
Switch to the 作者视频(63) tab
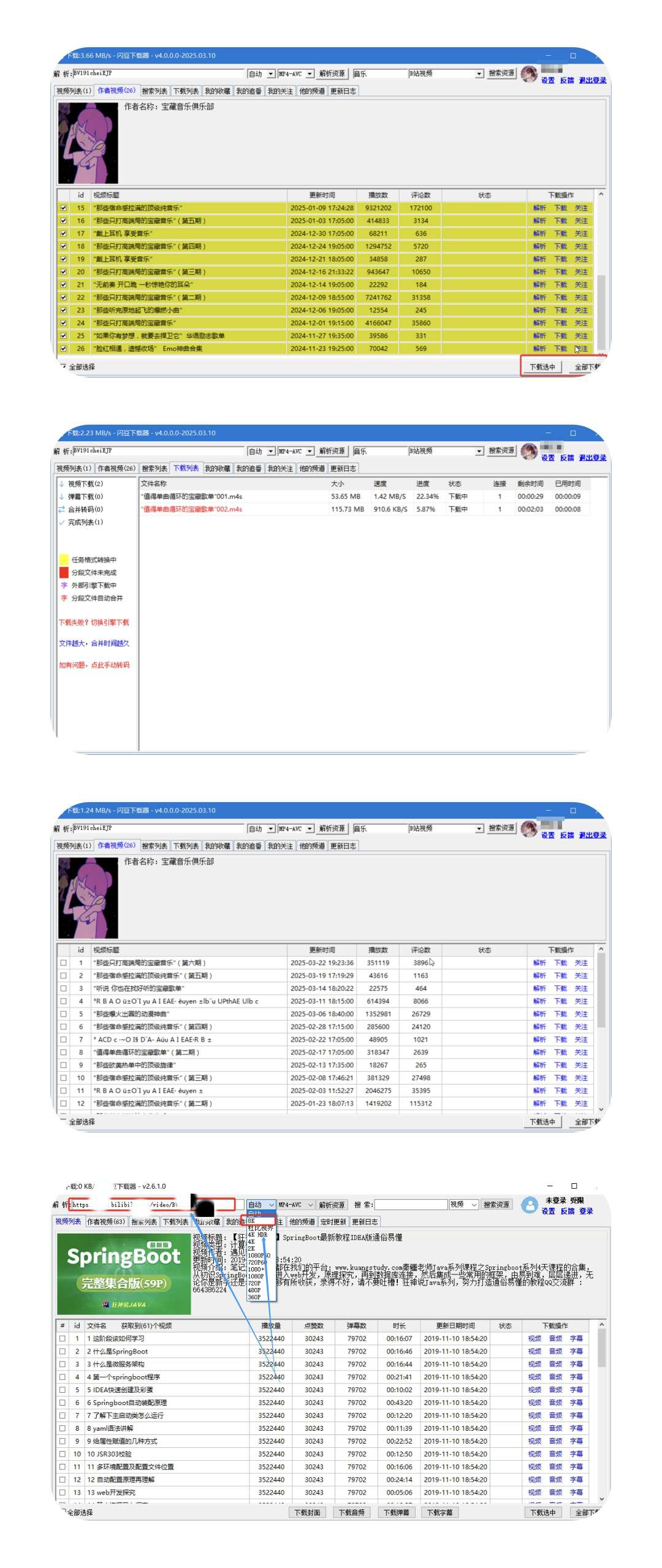[105, 1221]
